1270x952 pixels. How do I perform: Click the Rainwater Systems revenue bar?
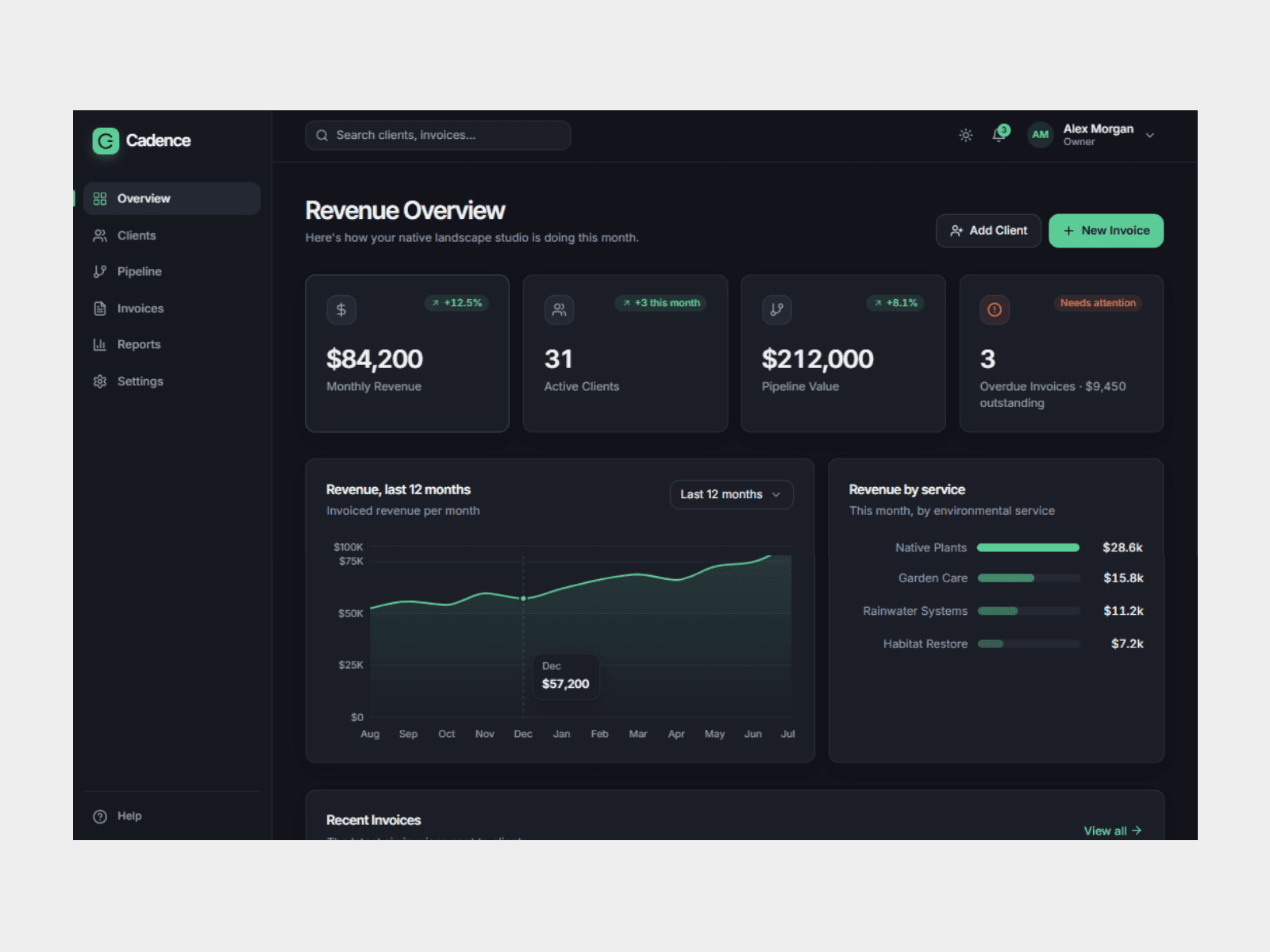pos(1028,611)
